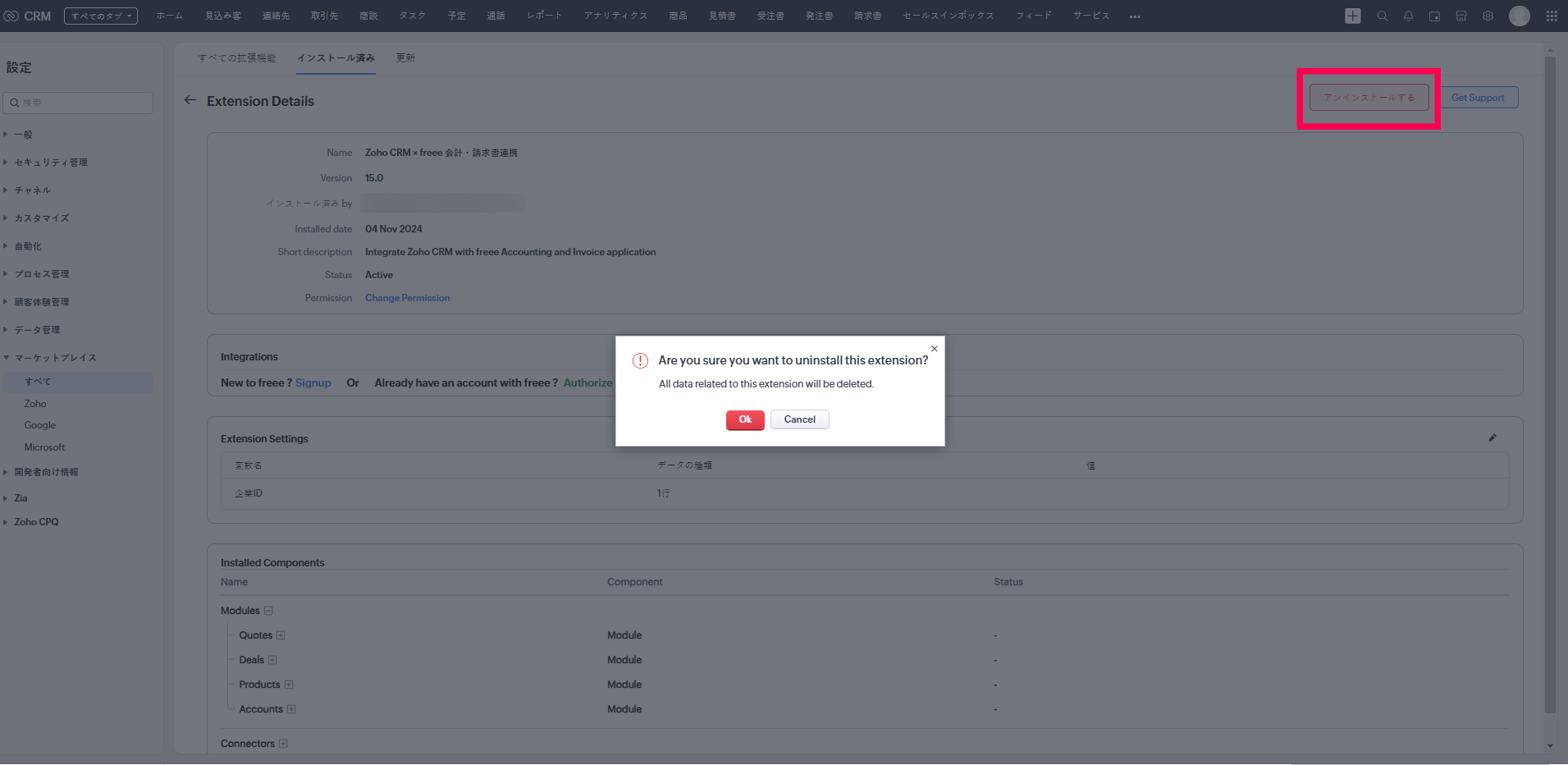1568x765 pixels.
Task: Open global search magnifier icon
Action: point(1383,16)
